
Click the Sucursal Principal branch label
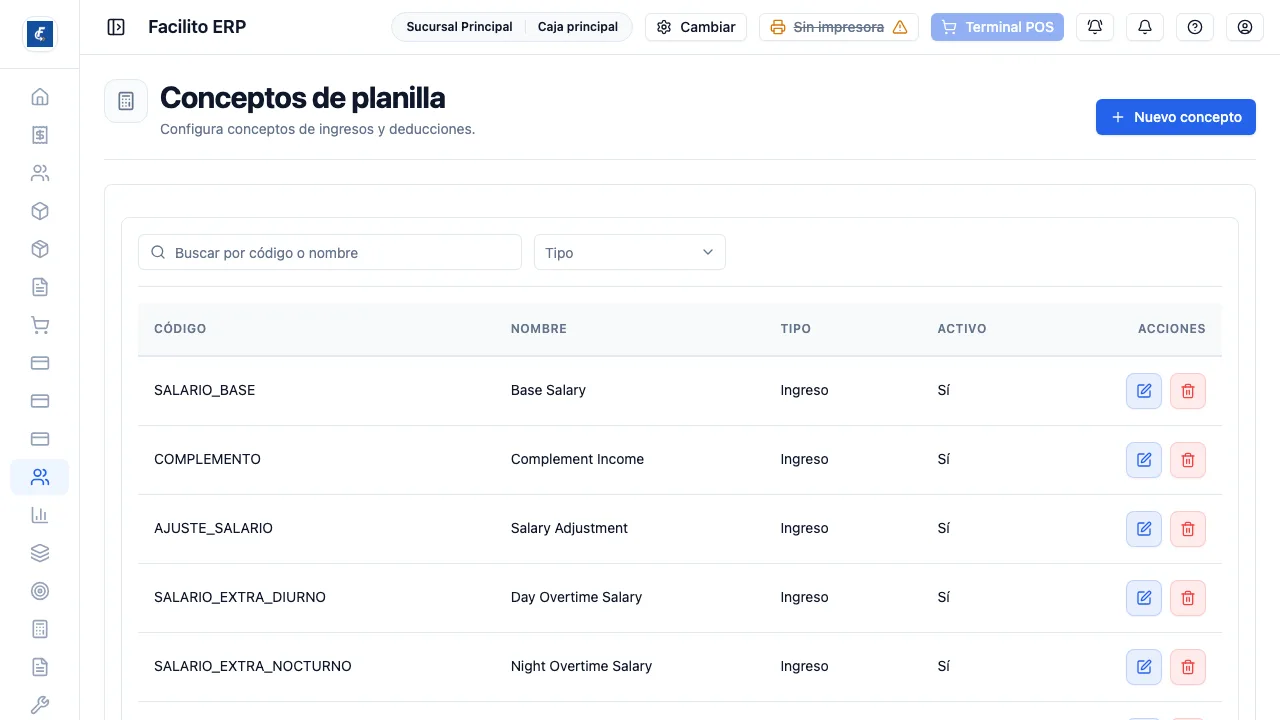click(459, 27)
